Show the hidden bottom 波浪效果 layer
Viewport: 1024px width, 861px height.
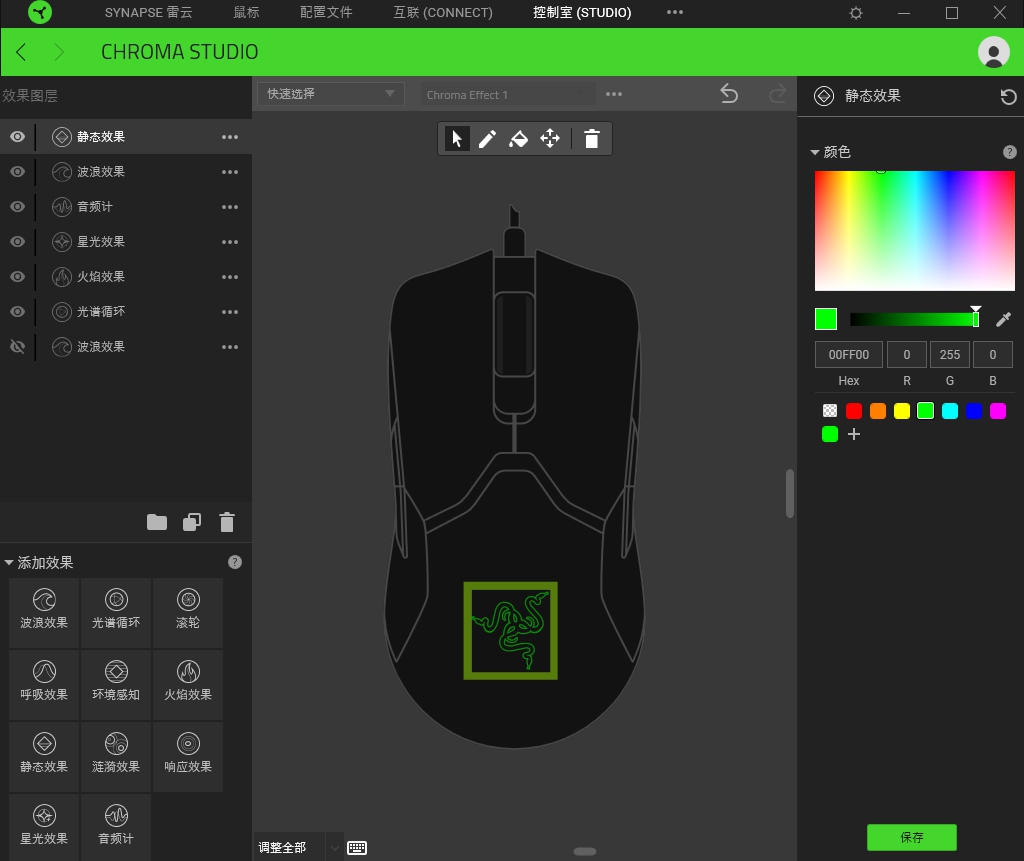tap(17, 347)
